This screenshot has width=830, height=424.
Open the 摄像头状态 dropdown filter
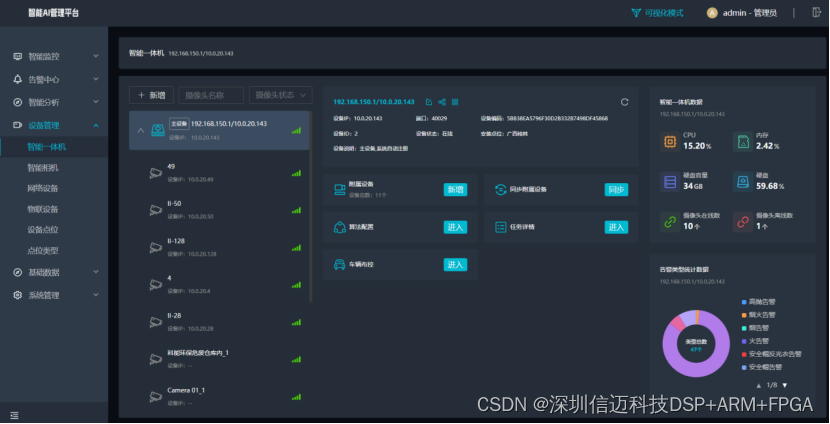point(281,95)
